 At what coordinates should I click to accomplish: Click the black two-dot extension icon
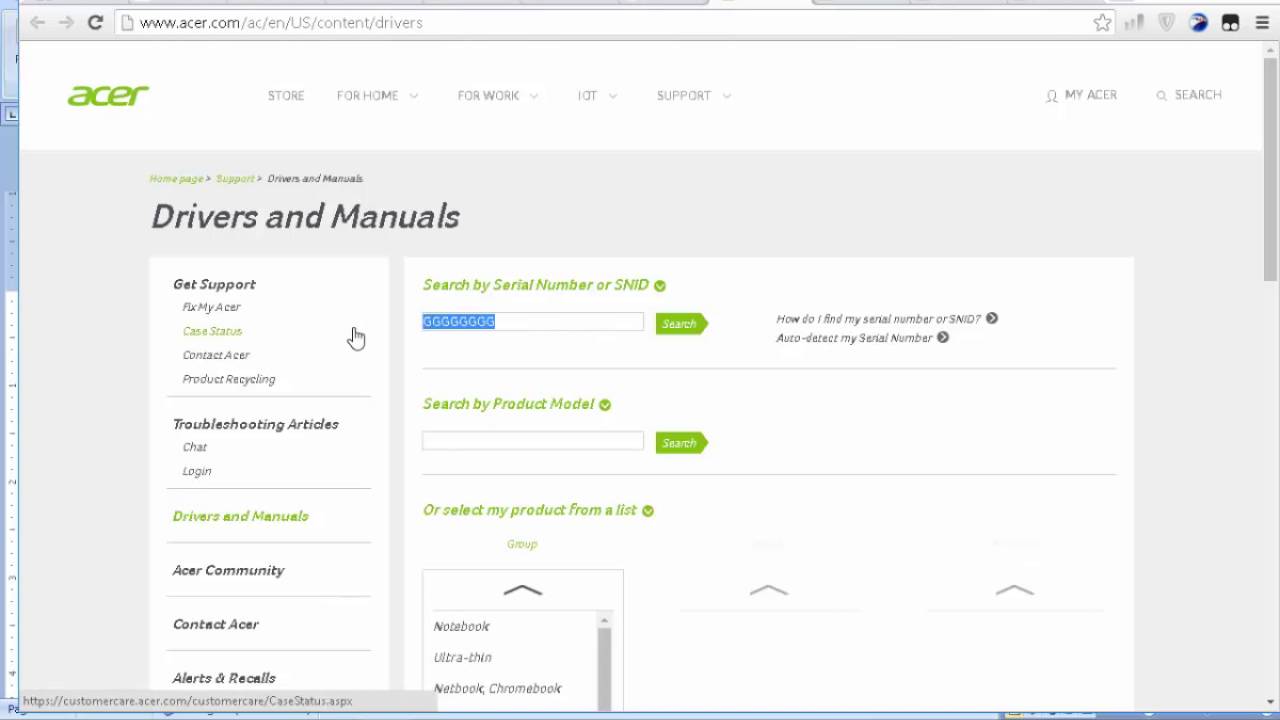[x=1230, y=22]
